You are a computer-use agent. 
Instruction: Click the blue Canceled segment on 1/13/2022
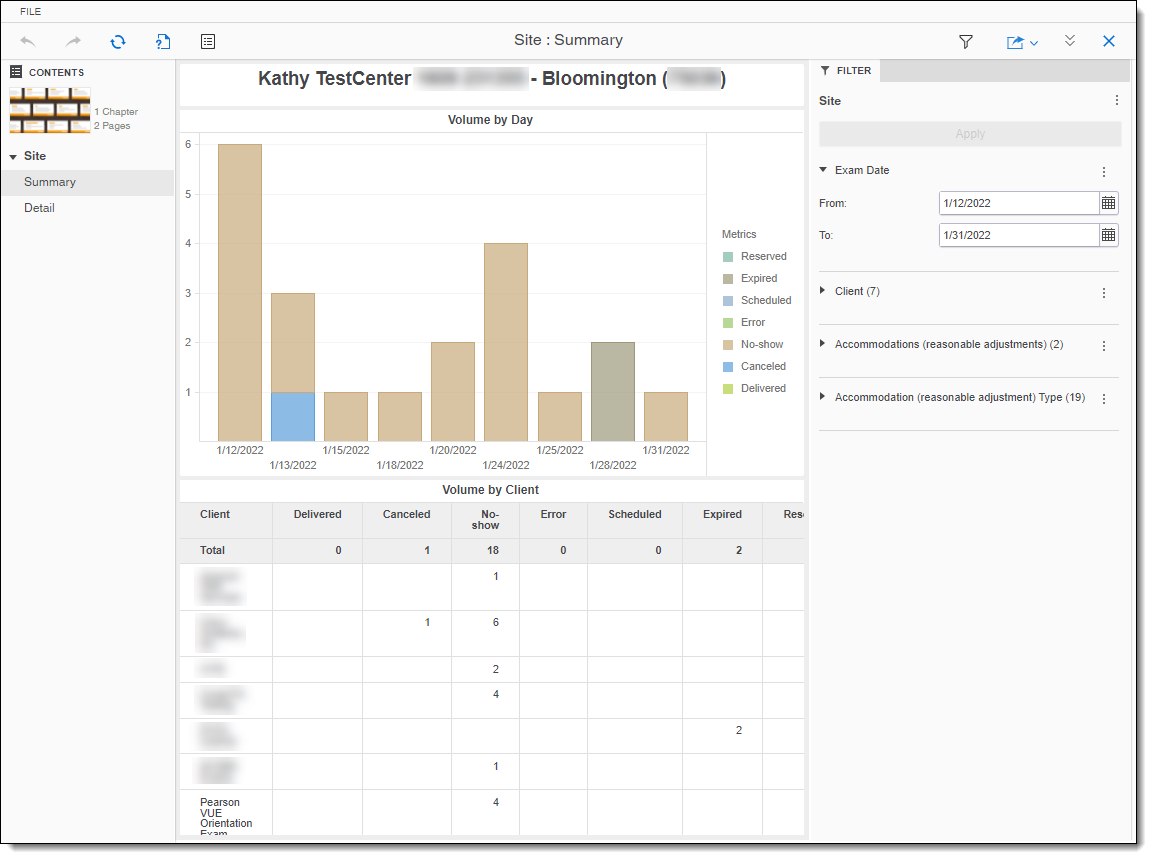click(293, 417)
